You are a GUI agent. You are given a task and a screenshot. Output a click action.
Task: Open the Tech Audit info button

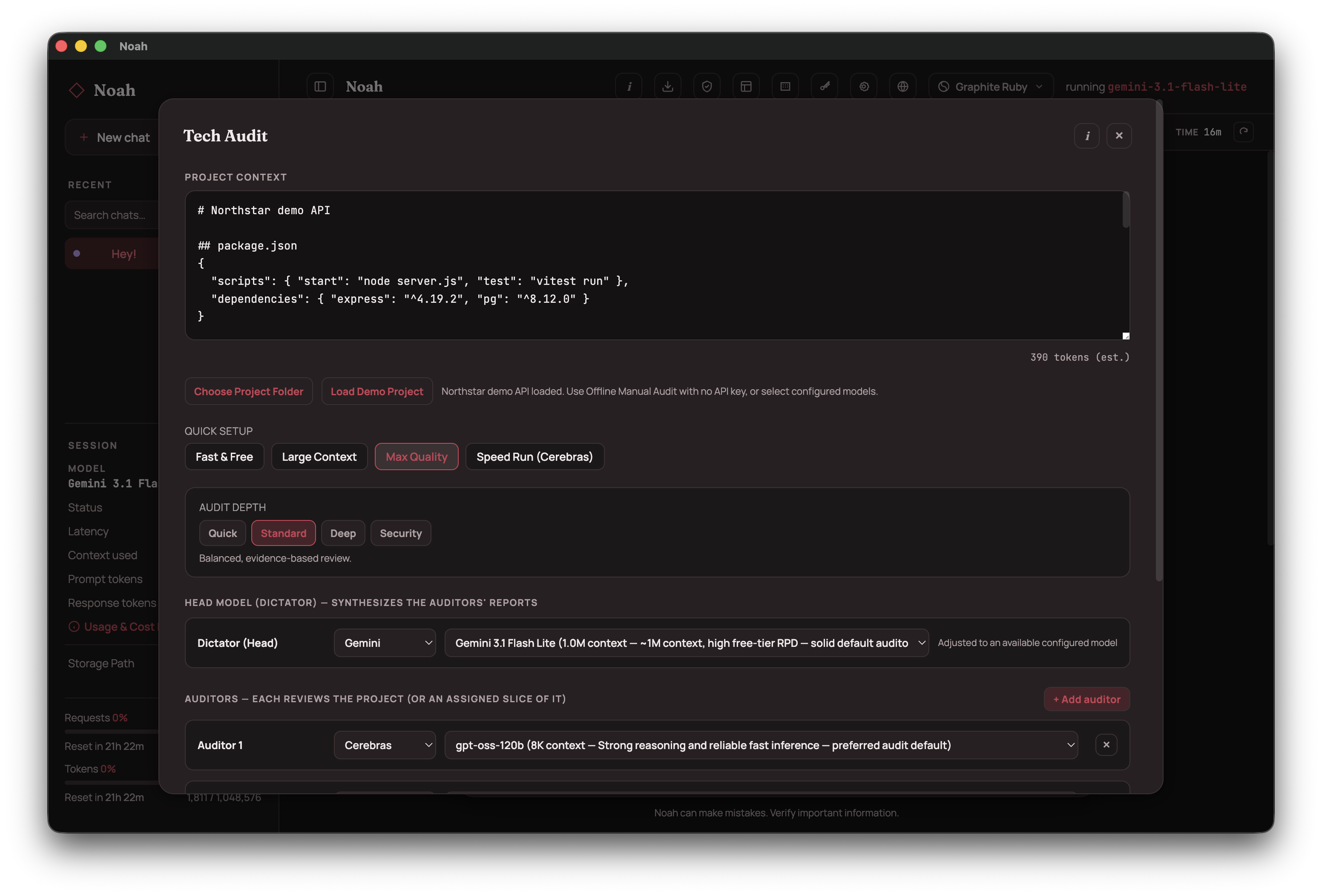point(1086,136)
